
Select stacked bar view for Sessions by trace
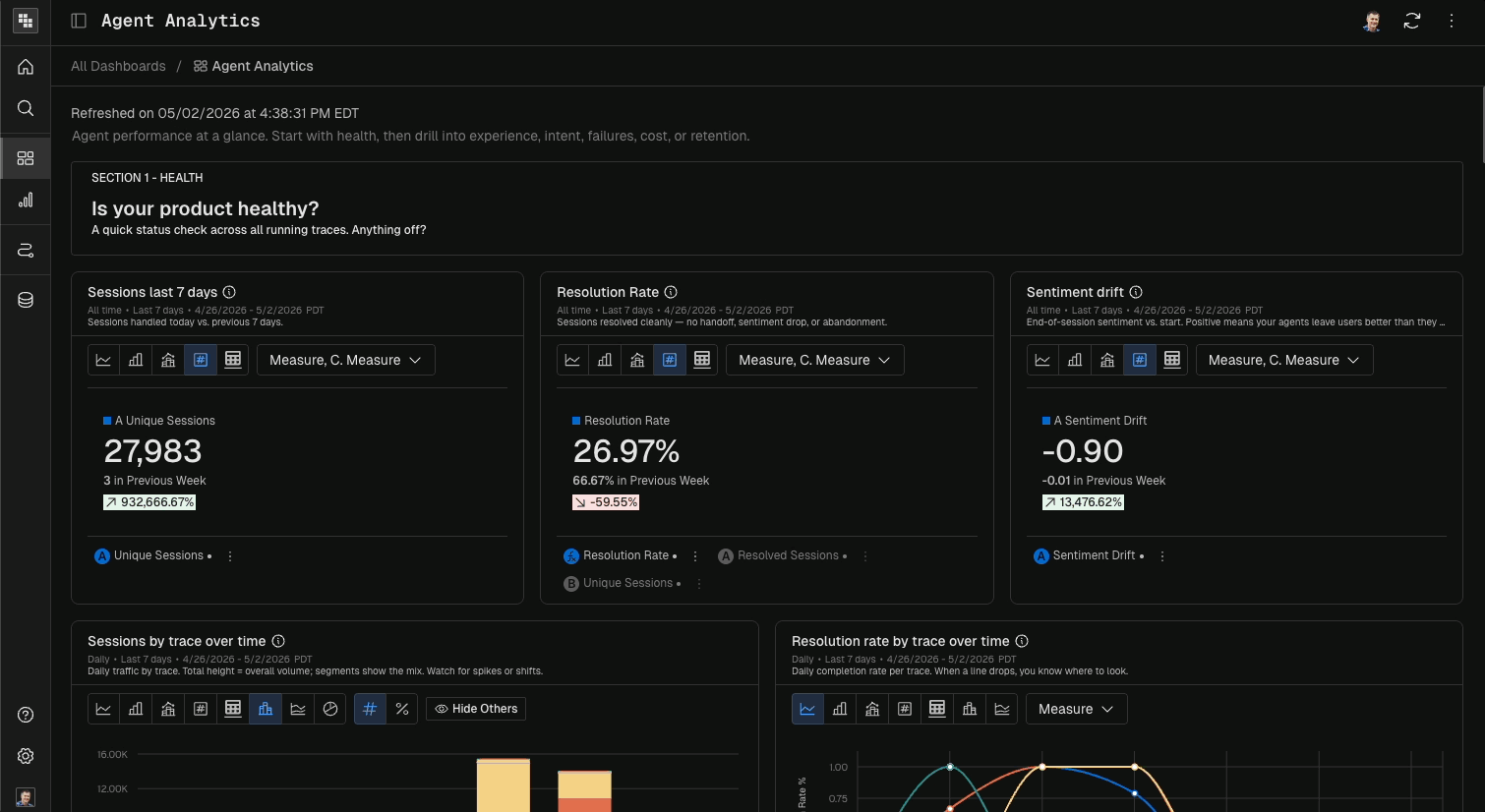coord(266,709)
